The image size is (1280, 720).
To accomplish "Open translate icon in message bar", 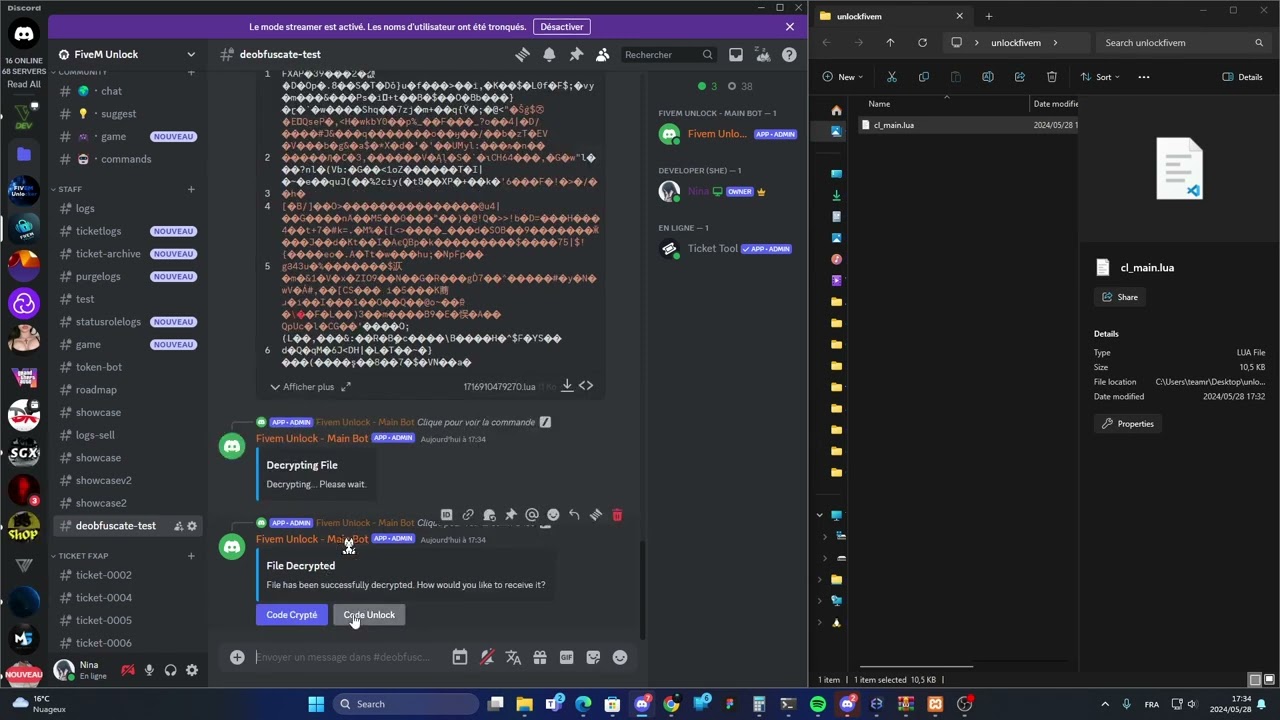I will (513, 657).
